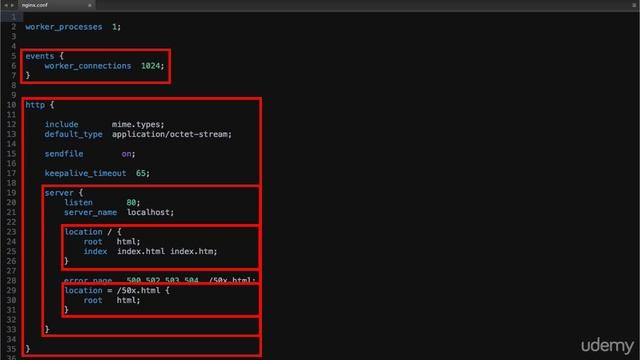
Task: Click keepalive_timeout on line 17
Action: [x=85, y=173]
